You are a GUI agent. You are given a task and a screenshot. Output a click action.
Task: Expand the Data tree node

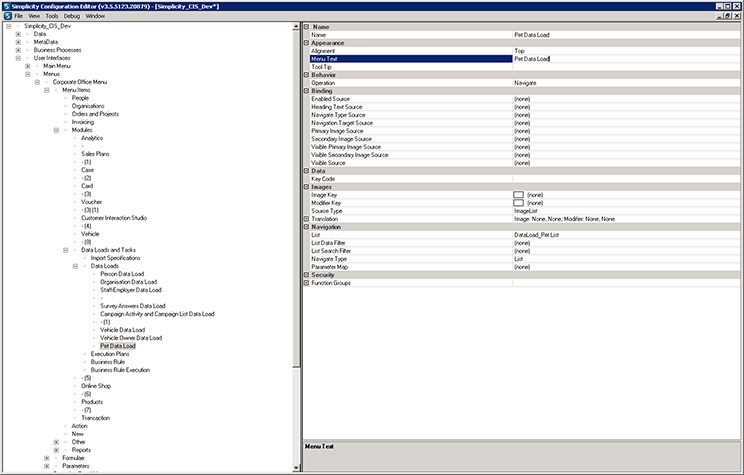(18, 34)
